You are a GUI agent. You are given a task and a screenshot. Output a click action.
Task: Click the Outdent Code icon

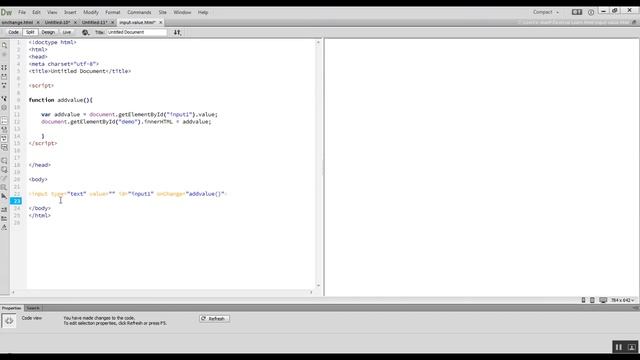[x=4, y=218]
